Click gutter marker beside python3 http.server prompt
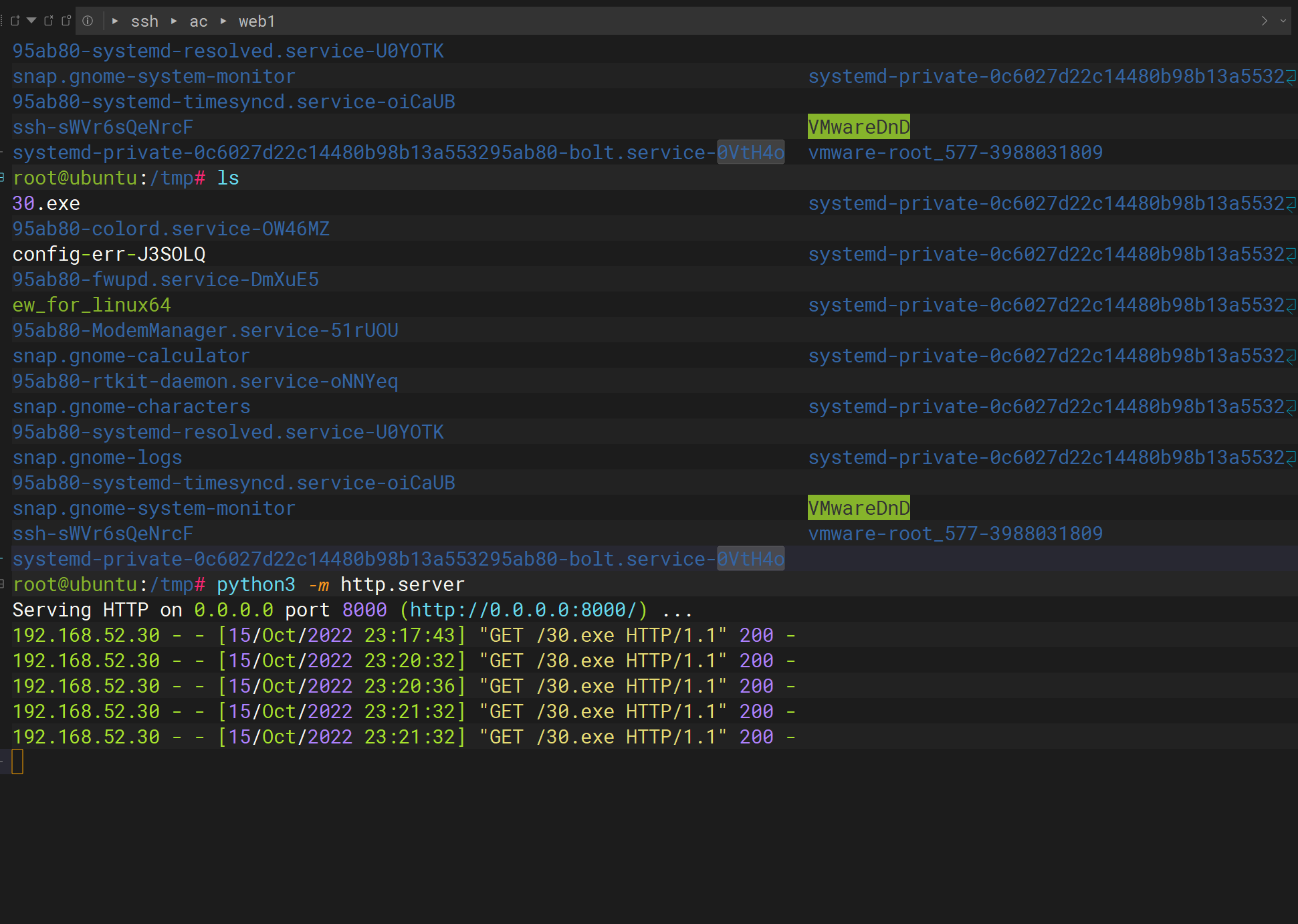 pyautogui.click(x=3, y=584)
